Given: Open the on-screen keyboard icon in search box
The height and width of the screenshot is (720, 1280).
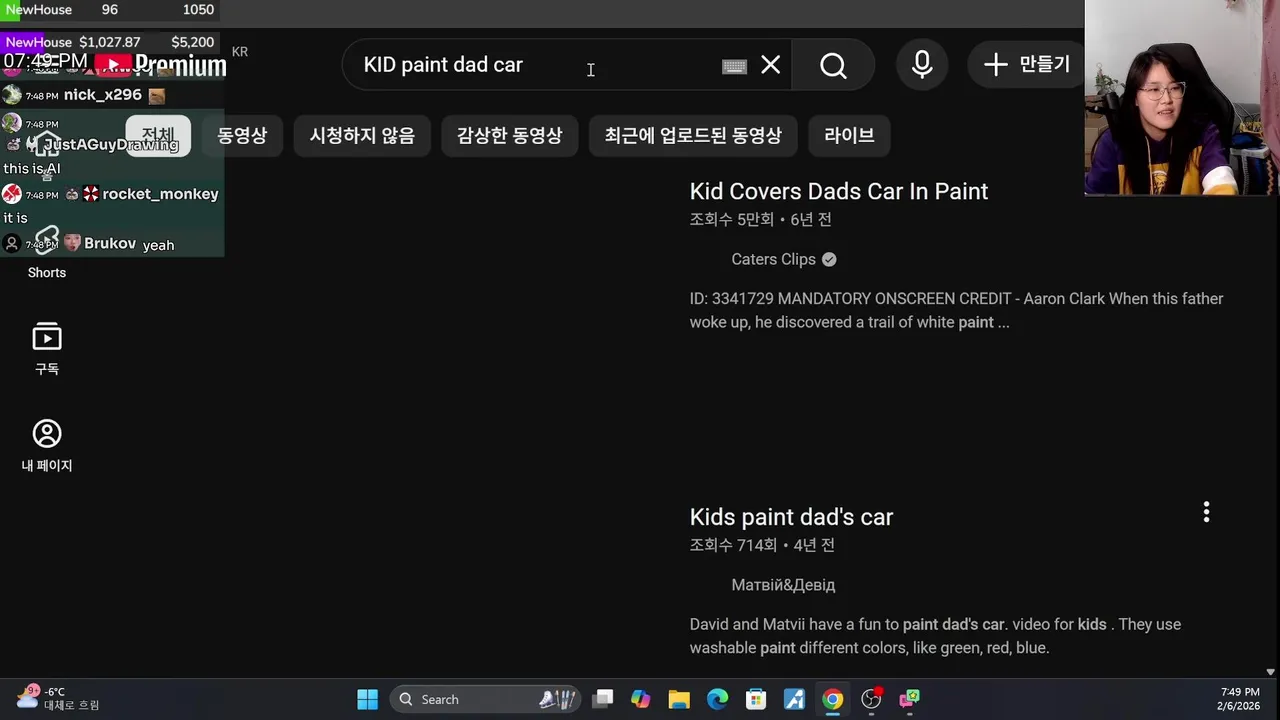Looking at the screenshot, I should click(734, 66).
